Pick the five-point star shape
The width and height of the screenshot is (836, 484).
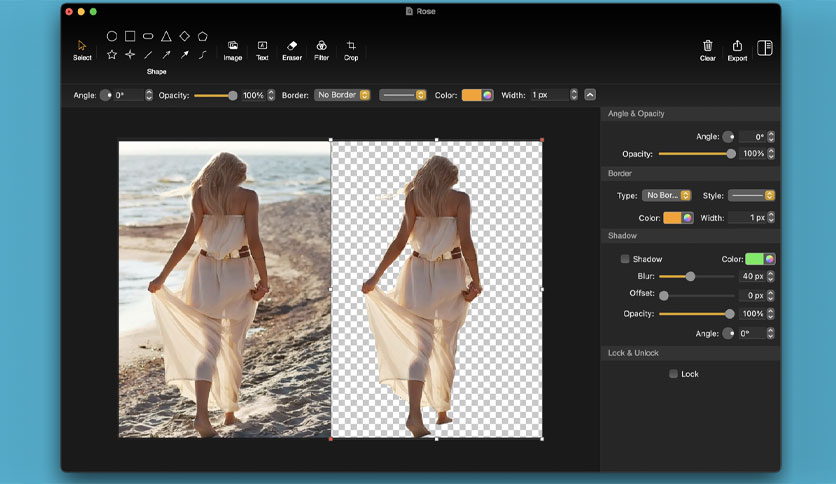[x=111, y=54]
